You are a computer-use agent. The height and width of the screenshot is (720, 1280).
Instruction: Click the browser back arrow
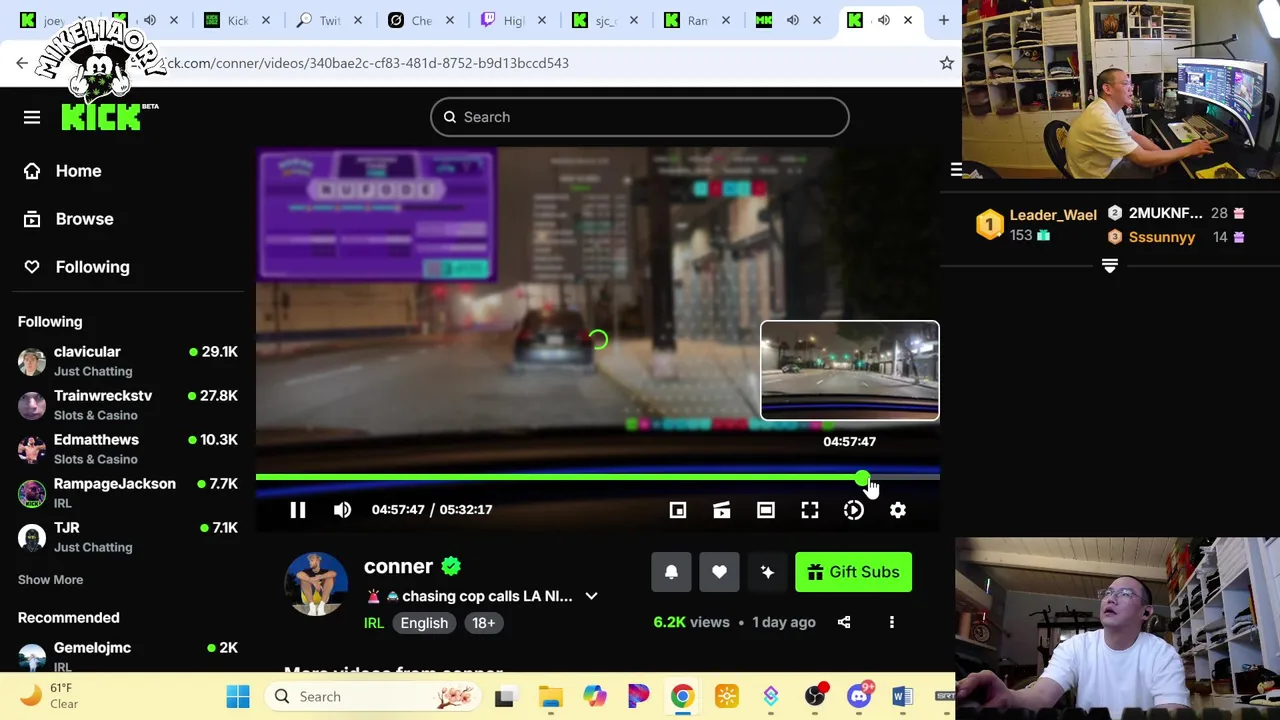click(22, 63)
